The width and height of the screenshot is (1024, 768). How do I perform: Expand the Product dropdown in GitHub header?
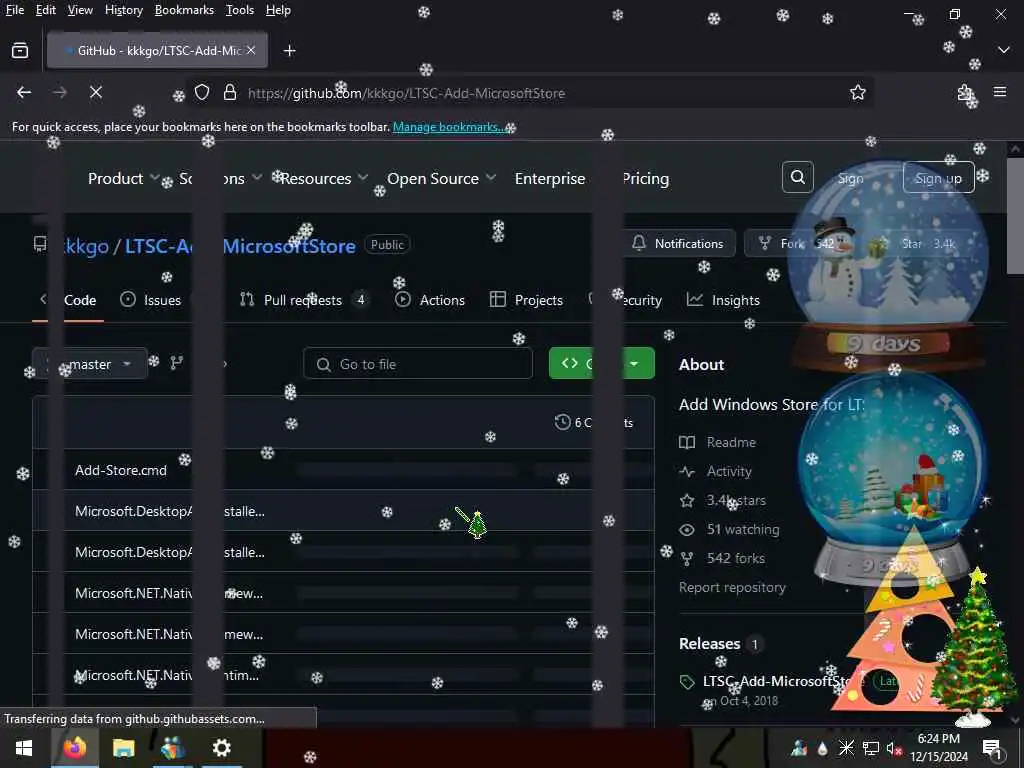pos(123,178)
